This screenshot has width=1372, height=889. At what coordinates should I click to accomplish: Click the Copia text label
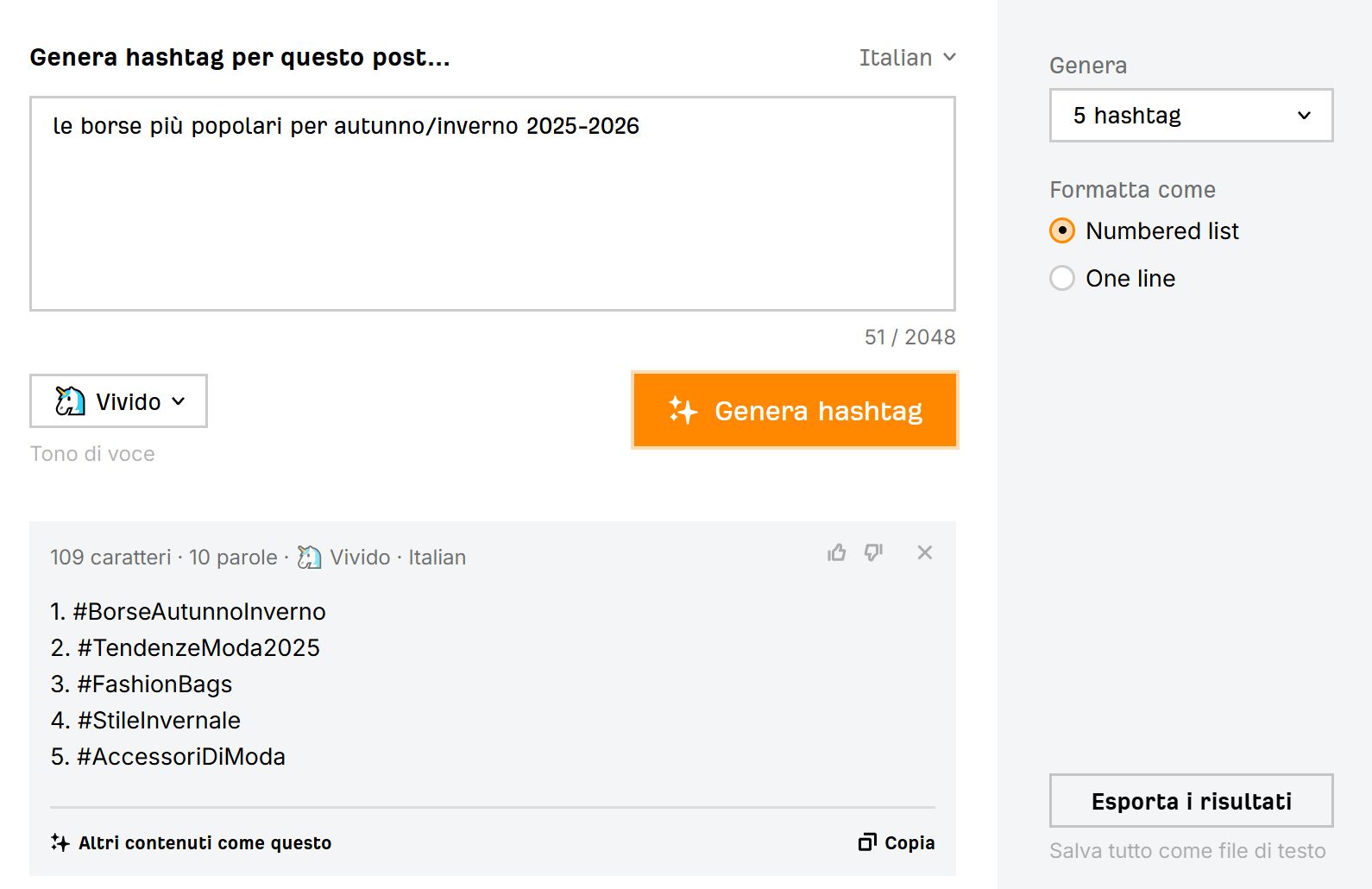(x=909, y=842)
